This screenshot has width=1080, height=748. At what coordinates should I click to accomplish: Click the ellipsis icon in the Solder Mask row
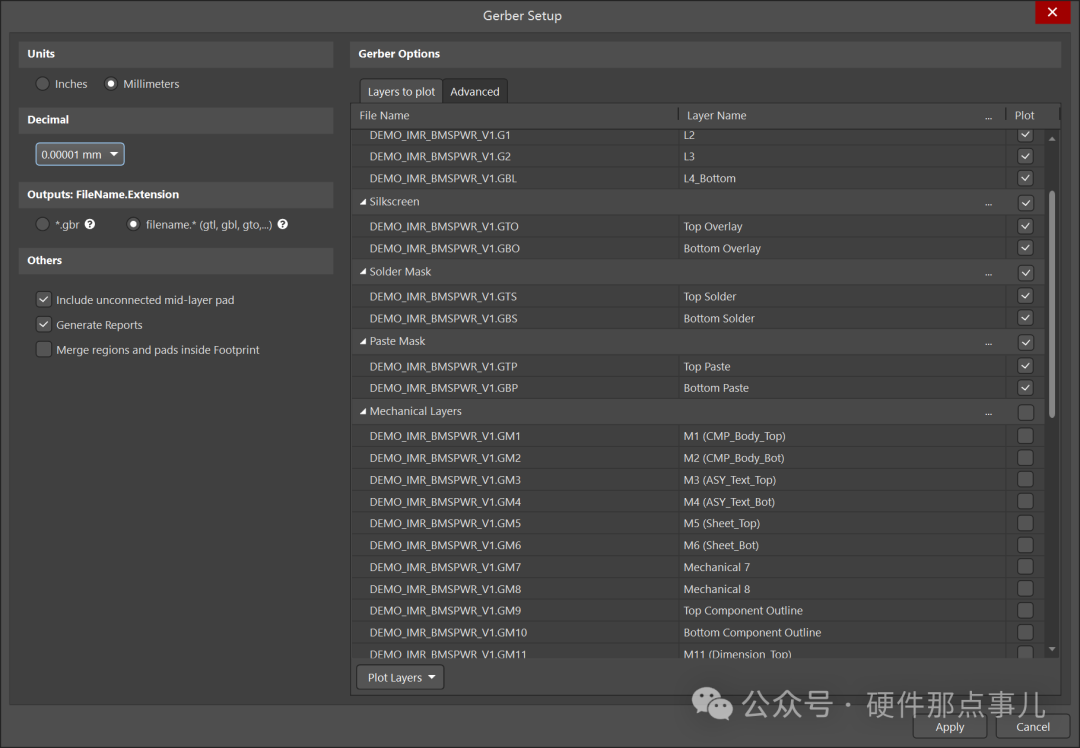tap(988, 273)
